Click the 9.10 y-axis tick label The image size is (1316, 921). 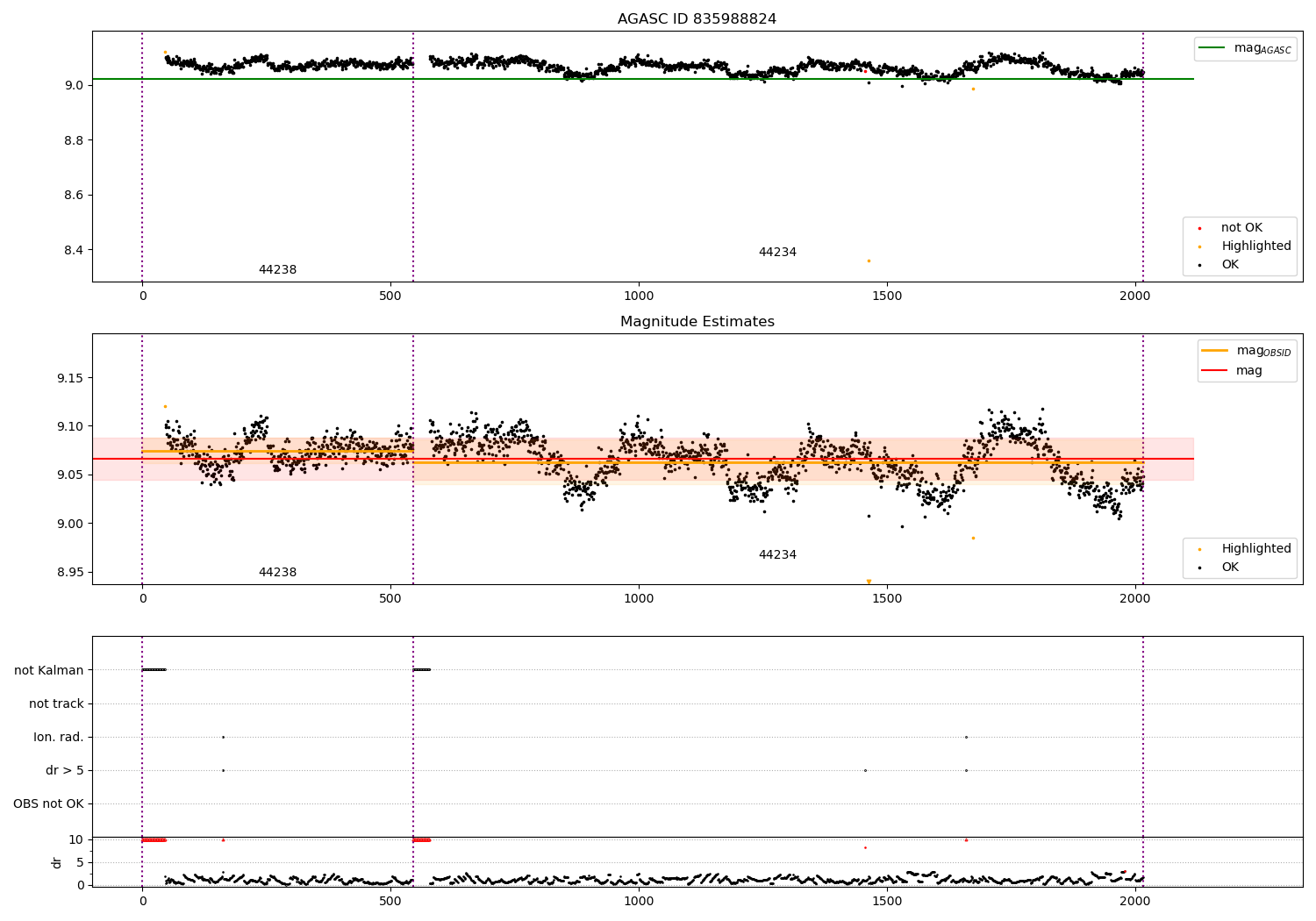[x=70, y=426]
